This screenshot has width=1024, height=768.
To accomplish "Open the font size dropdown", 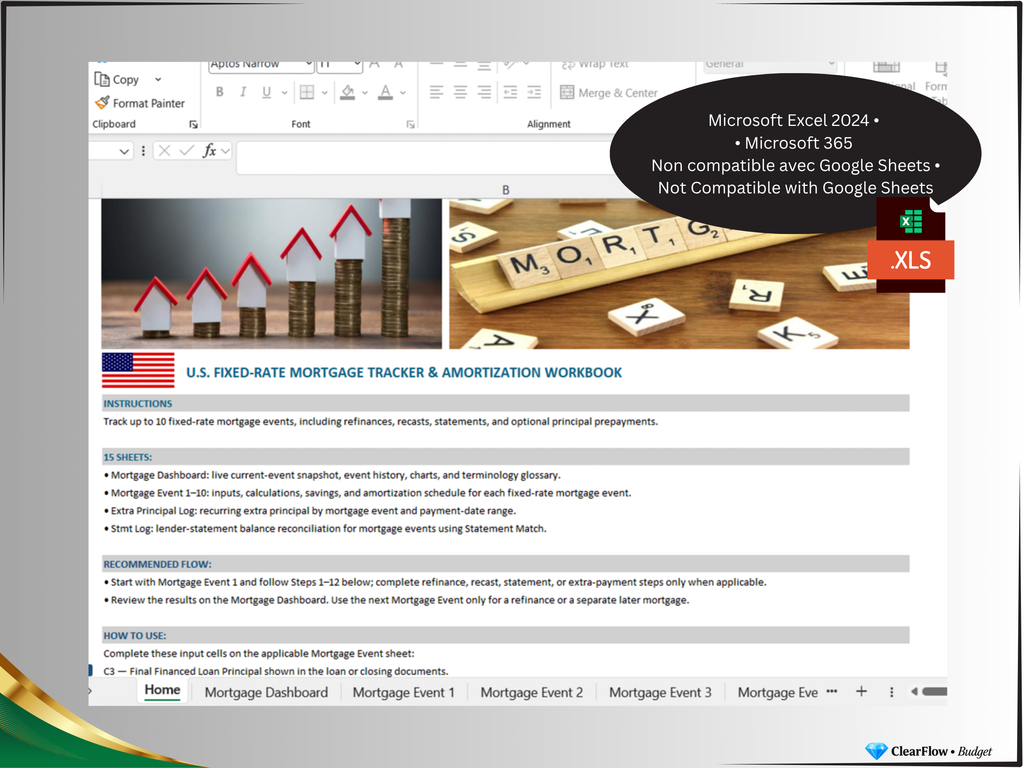I will (x=357, y=65).
